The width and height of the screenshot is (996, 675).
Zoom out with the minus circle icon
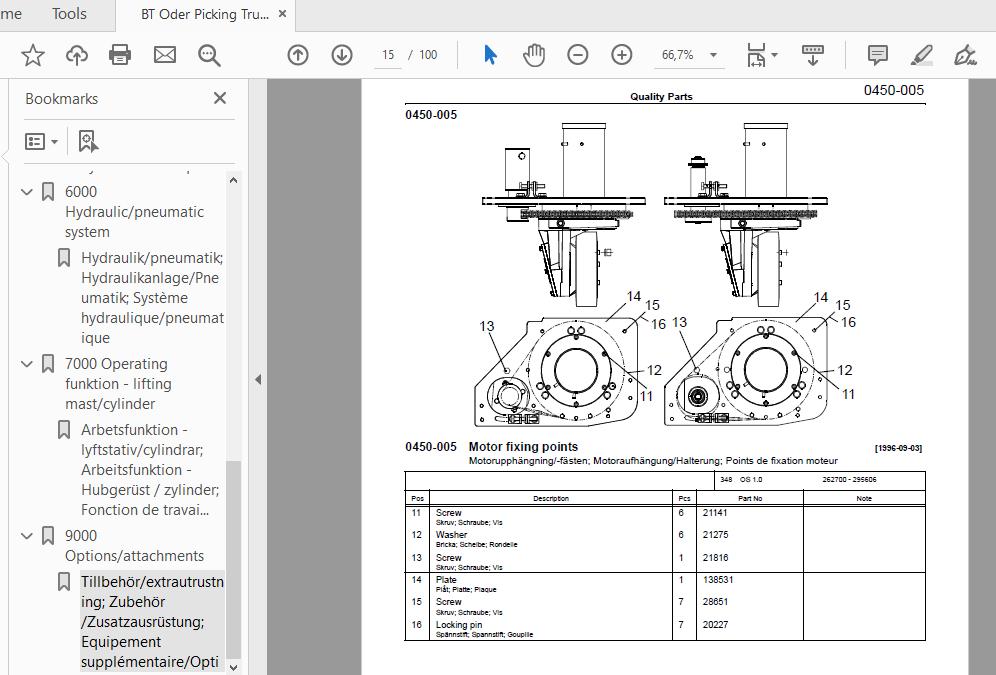[577, 55]
